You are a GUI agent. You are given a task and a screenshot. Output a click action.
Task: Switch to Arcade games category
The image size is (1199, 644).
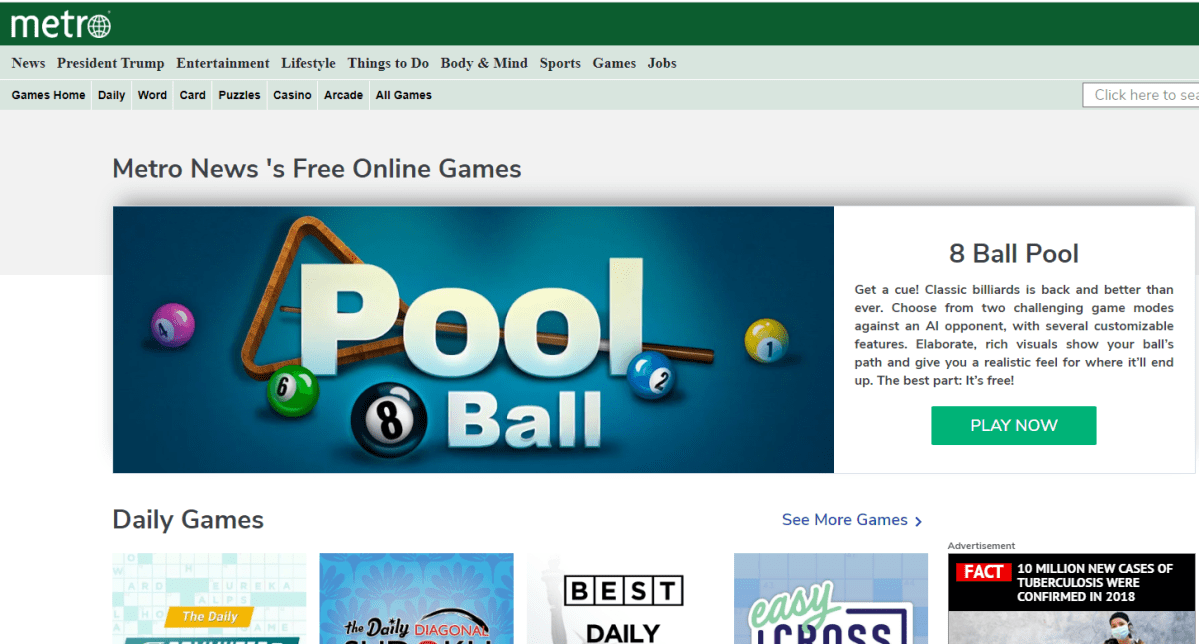coord(343,95)
